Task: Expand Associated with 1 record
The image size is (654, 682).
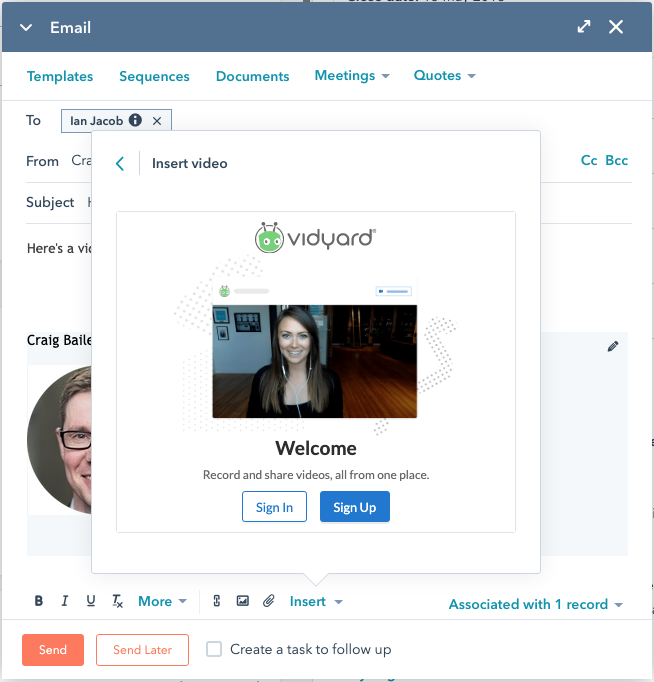Action: click(535, 604)
